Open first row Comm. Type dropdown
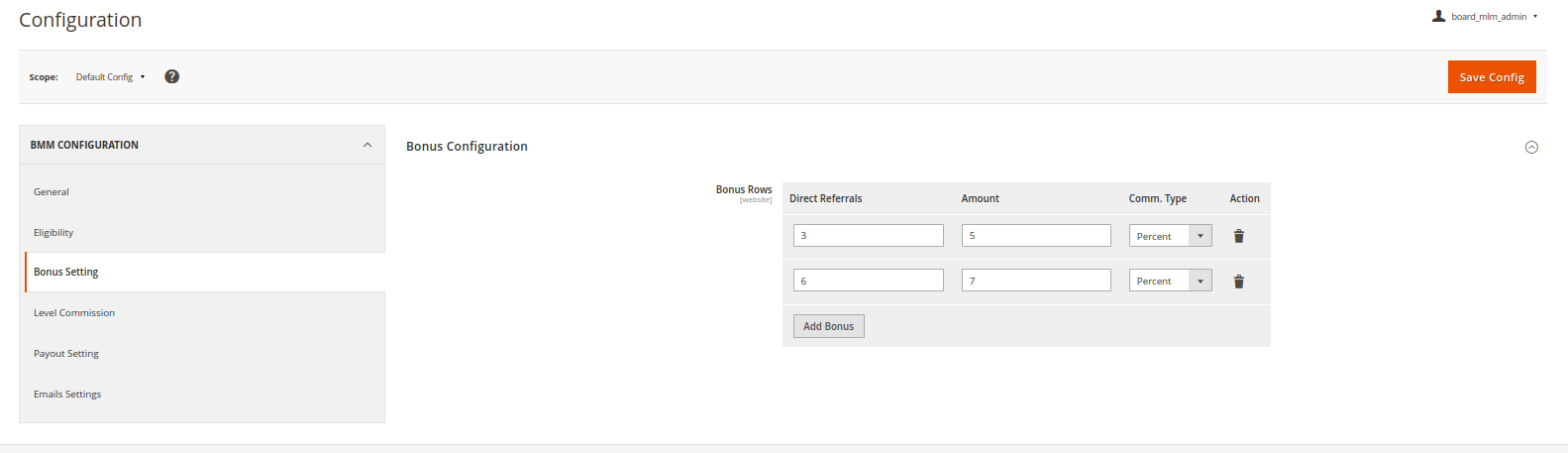Screen dimensions: 1568x453 [x=1170, y=236]
